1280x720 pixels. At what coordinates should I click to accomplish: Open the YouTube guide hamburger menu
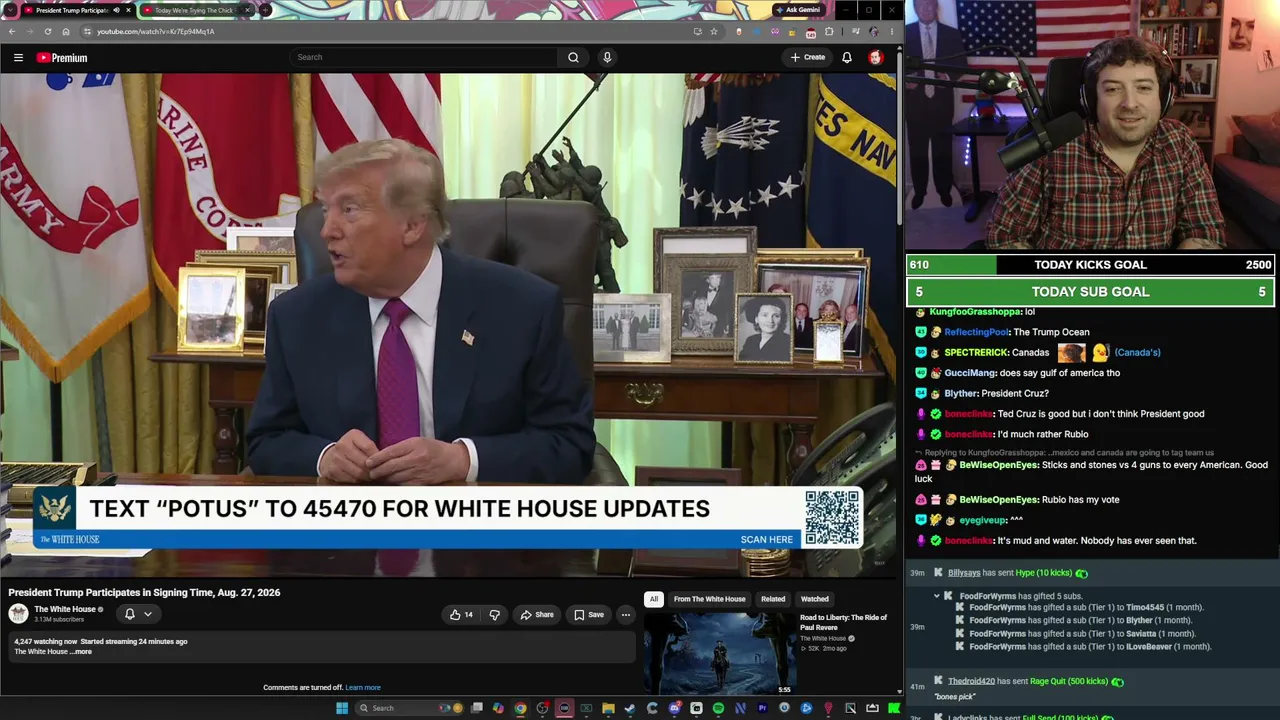18,58
